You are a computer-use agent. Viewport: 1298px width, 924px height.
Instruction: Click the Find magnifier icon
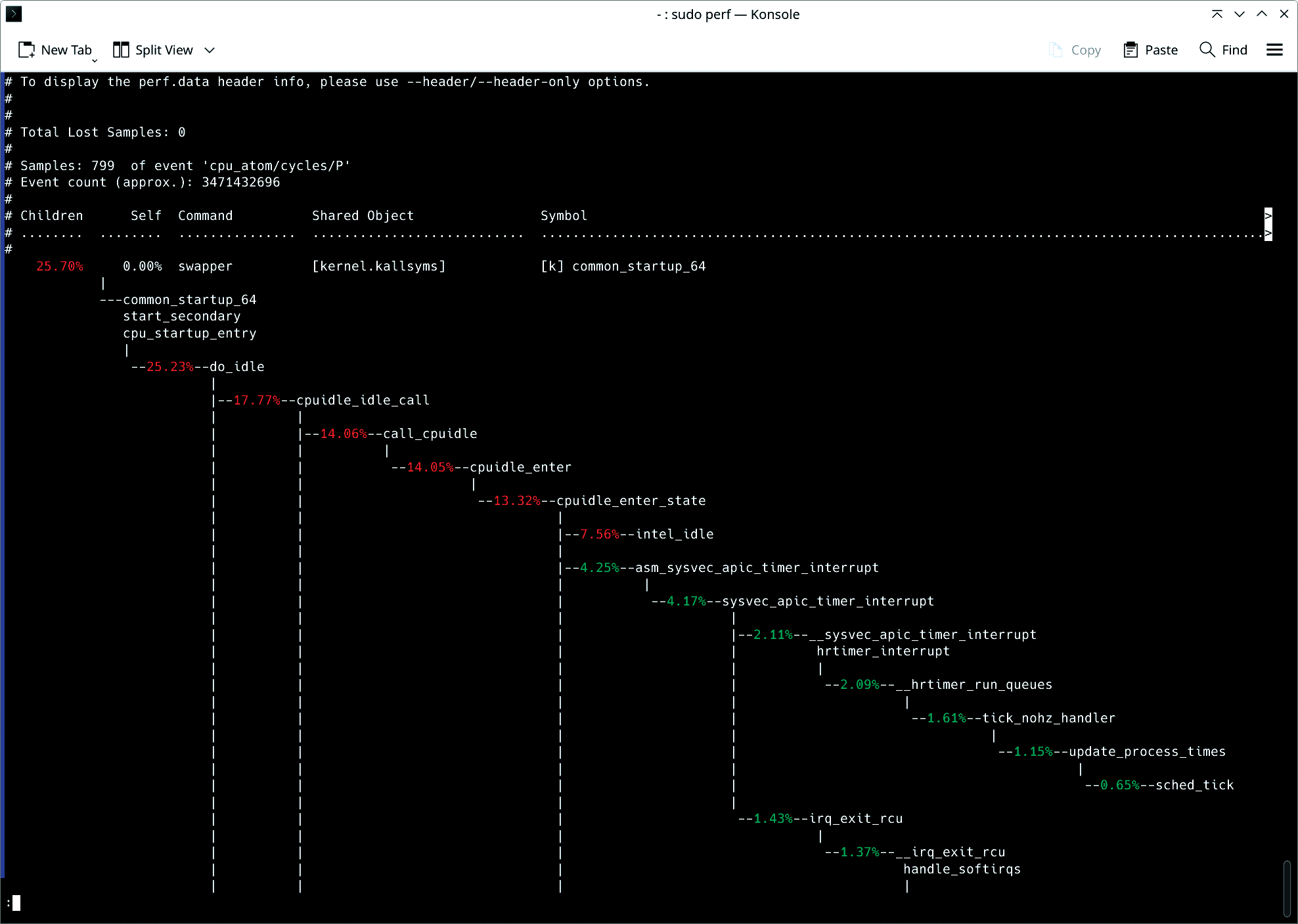(x=1207, y=50)
